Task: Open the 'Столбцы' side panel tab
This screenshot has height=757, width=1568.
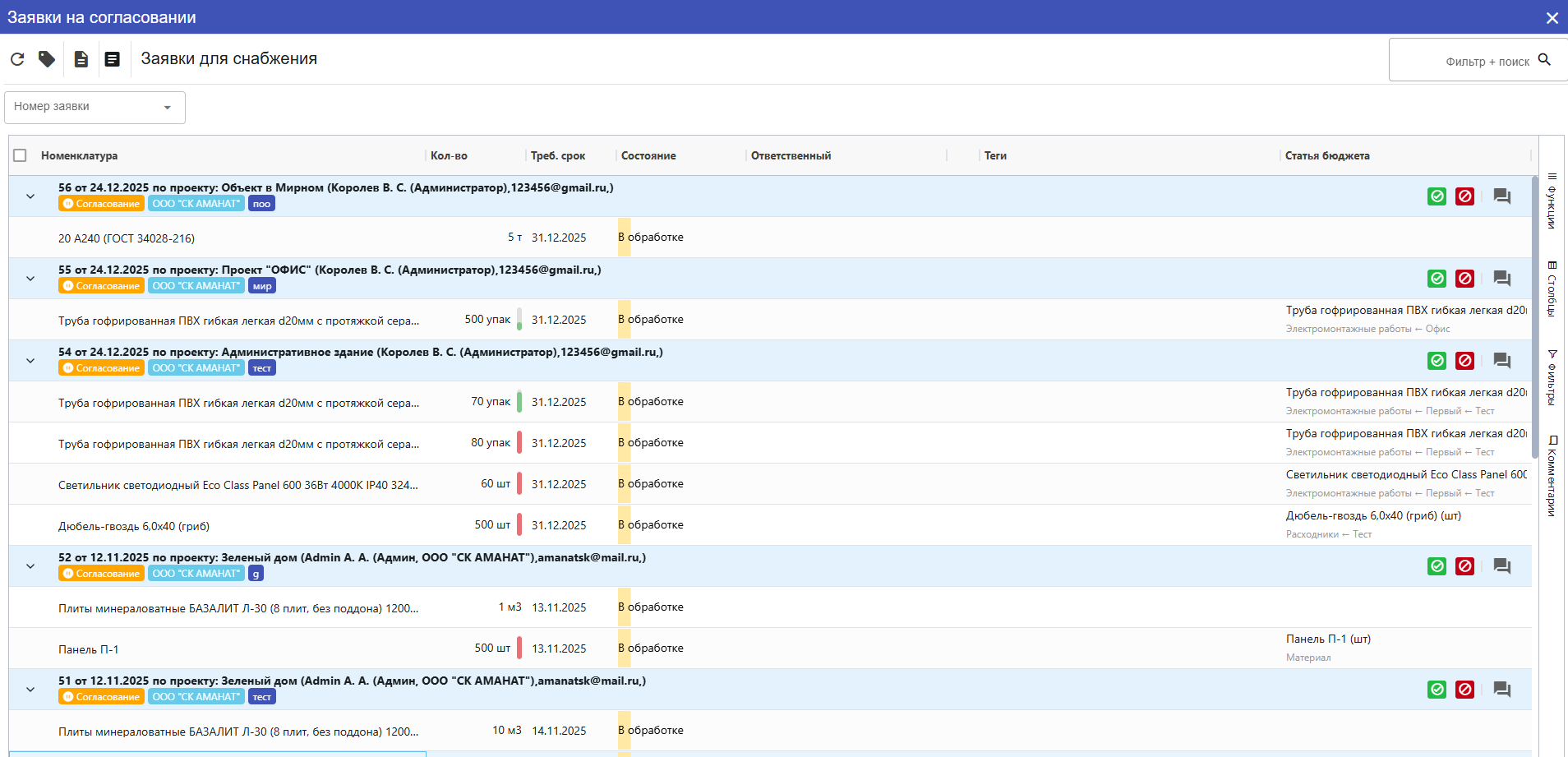Action: click(1552, 288)
